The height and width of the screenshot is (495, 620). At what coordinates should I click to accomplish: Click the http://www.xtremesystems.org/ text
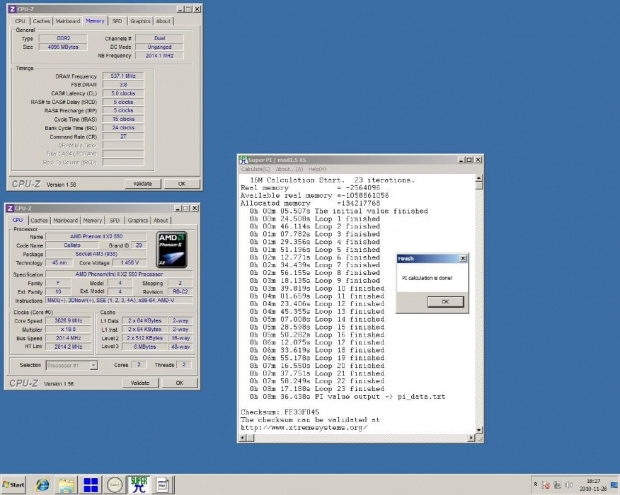click(x=304, y=427)
